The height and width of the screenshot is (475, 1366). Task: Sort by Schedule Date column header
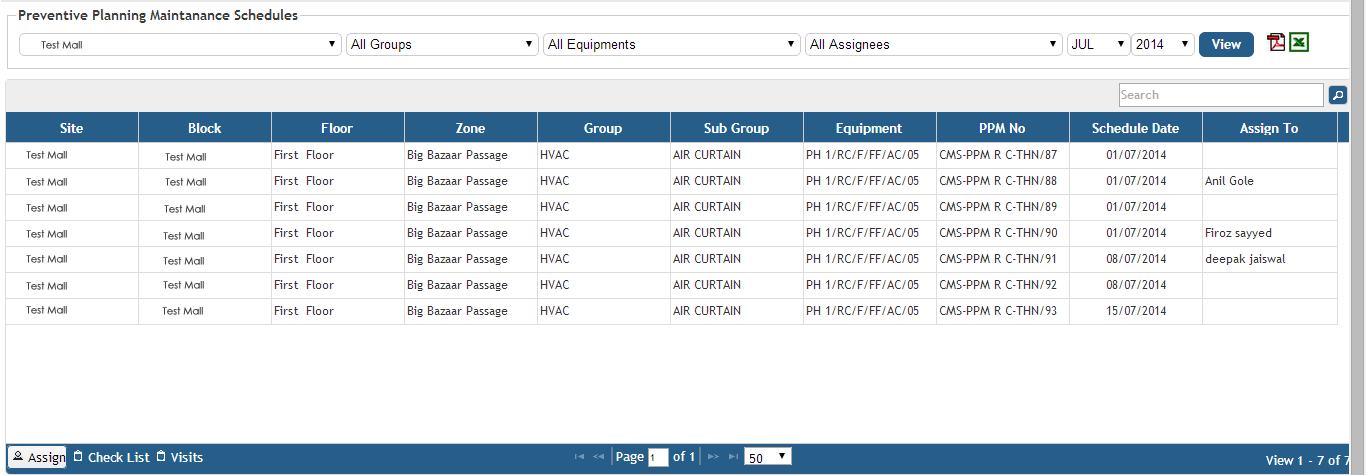click(x=1135, y=128)
